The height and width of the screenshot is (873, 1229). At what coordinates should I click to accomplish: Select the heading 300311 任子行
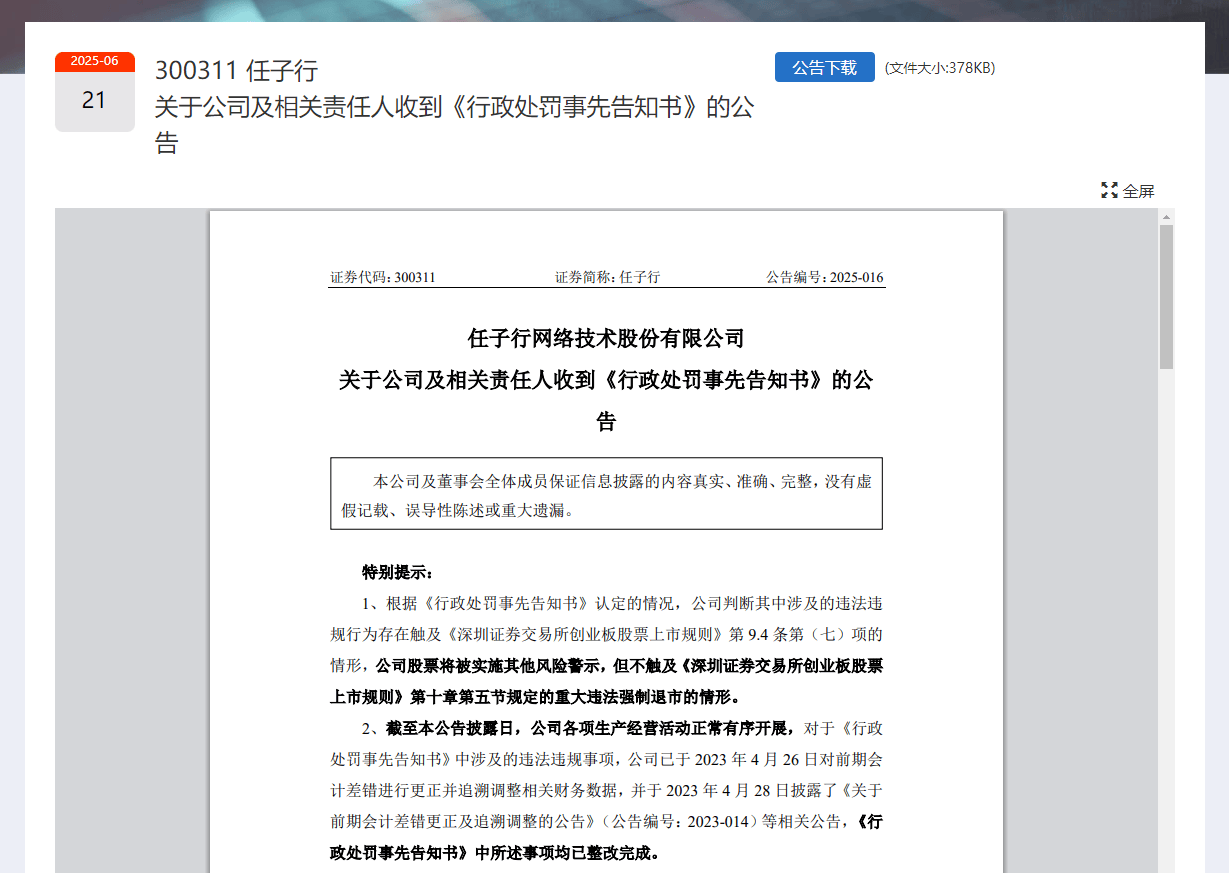coord(236,70)
